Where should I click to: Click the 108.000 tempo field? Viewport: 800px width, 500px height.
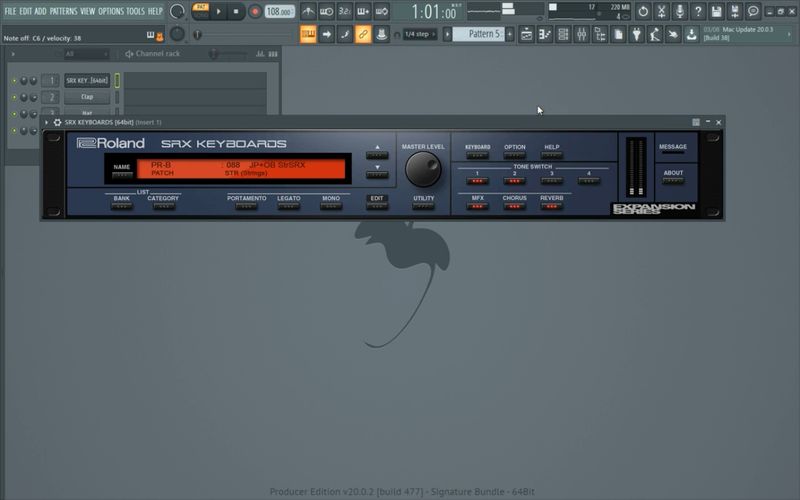[x=279, y=11]
